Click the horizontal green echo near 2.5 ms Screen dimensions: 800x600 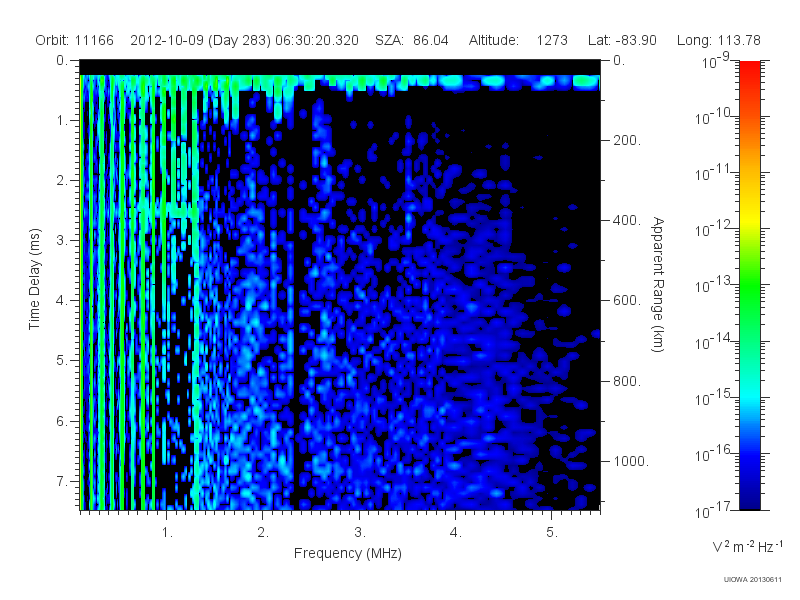click(x=168, y=210)
